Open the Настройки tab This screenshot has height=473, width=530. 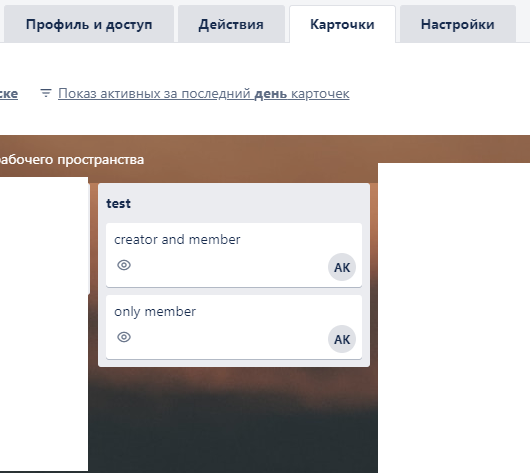point(458,24)
